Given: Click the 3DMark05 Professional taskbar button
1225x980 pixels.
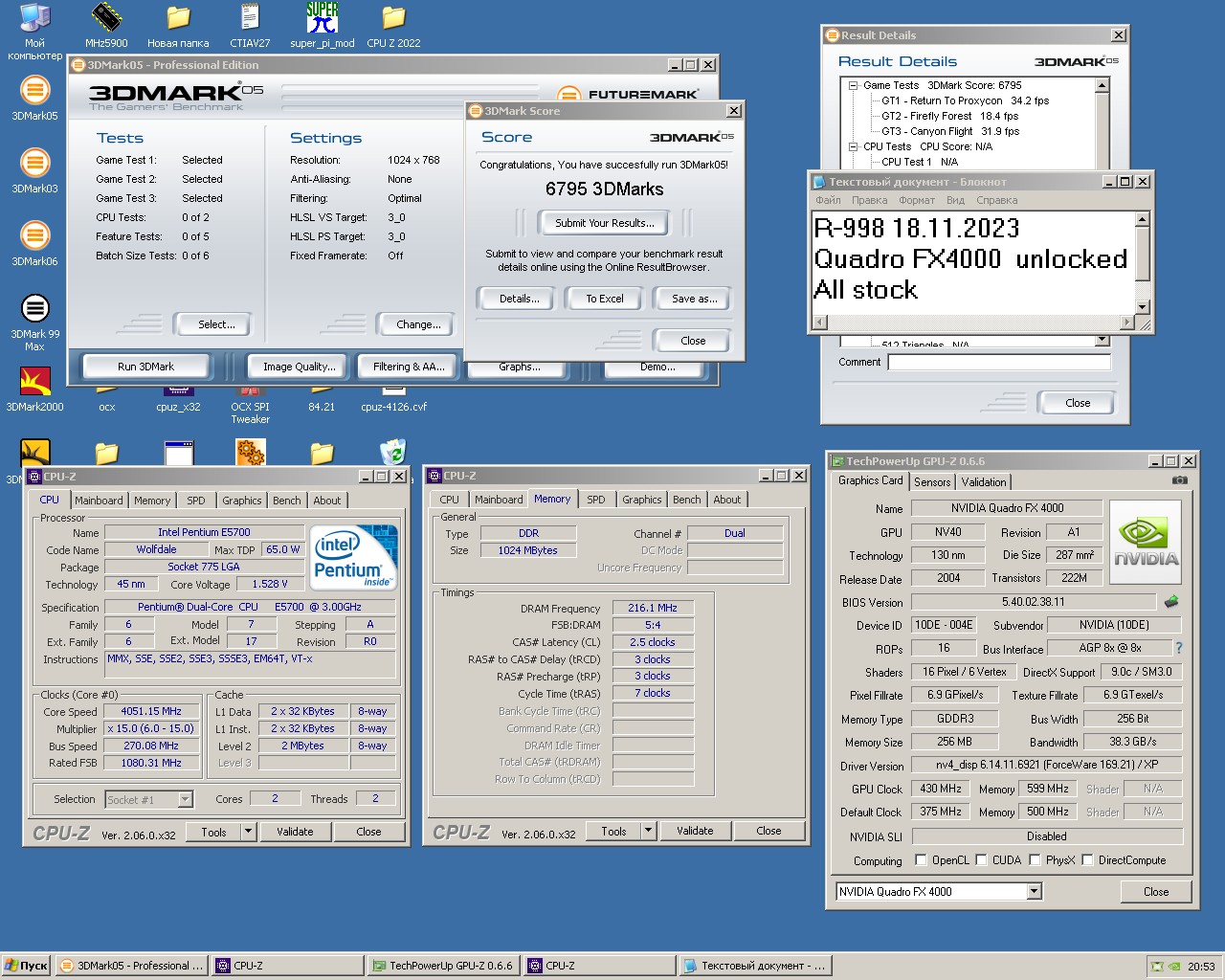Looking at the screenshot, I should 131,966.
